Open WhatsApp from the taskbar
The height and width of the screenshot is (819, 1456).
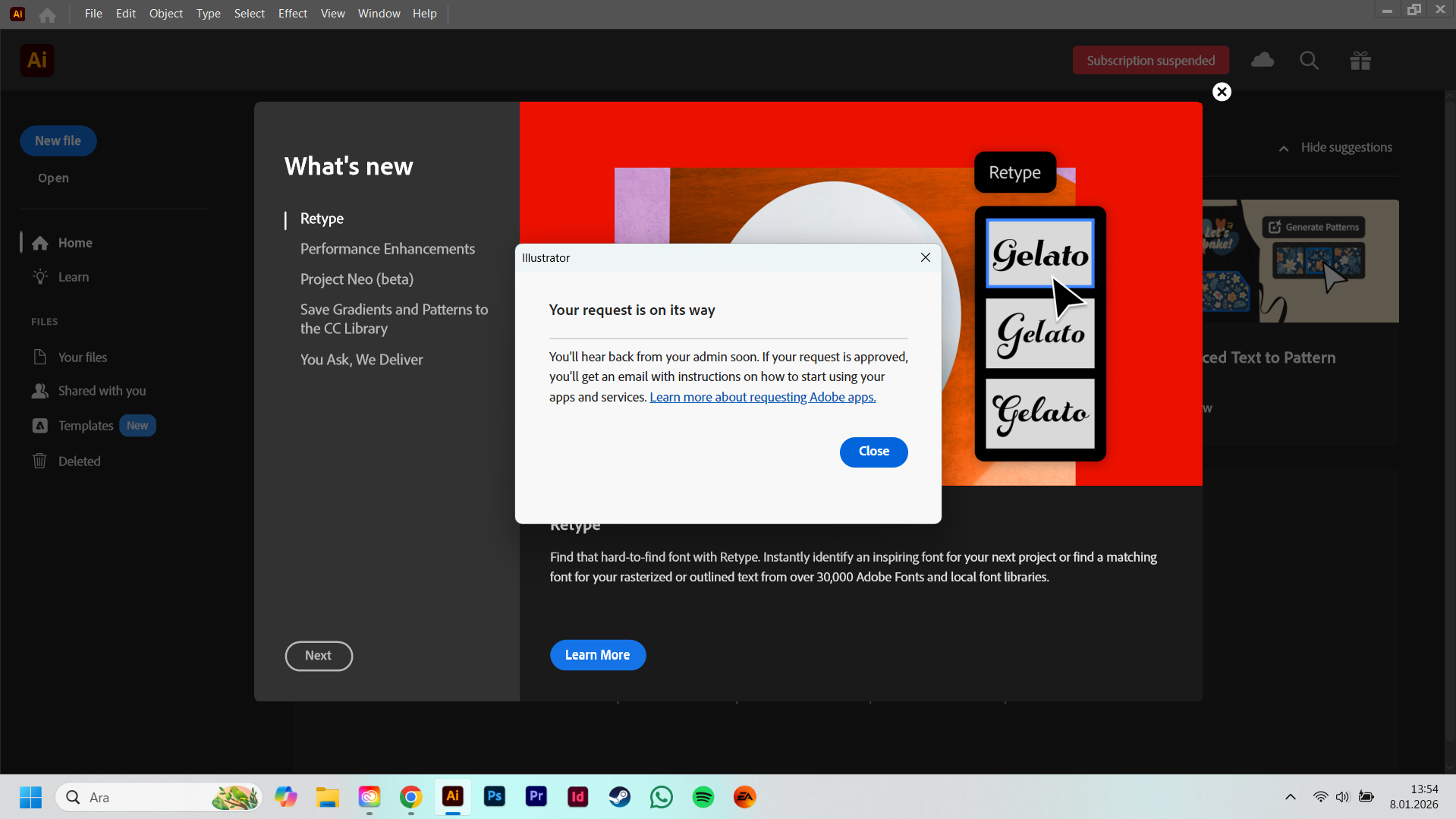662,797
